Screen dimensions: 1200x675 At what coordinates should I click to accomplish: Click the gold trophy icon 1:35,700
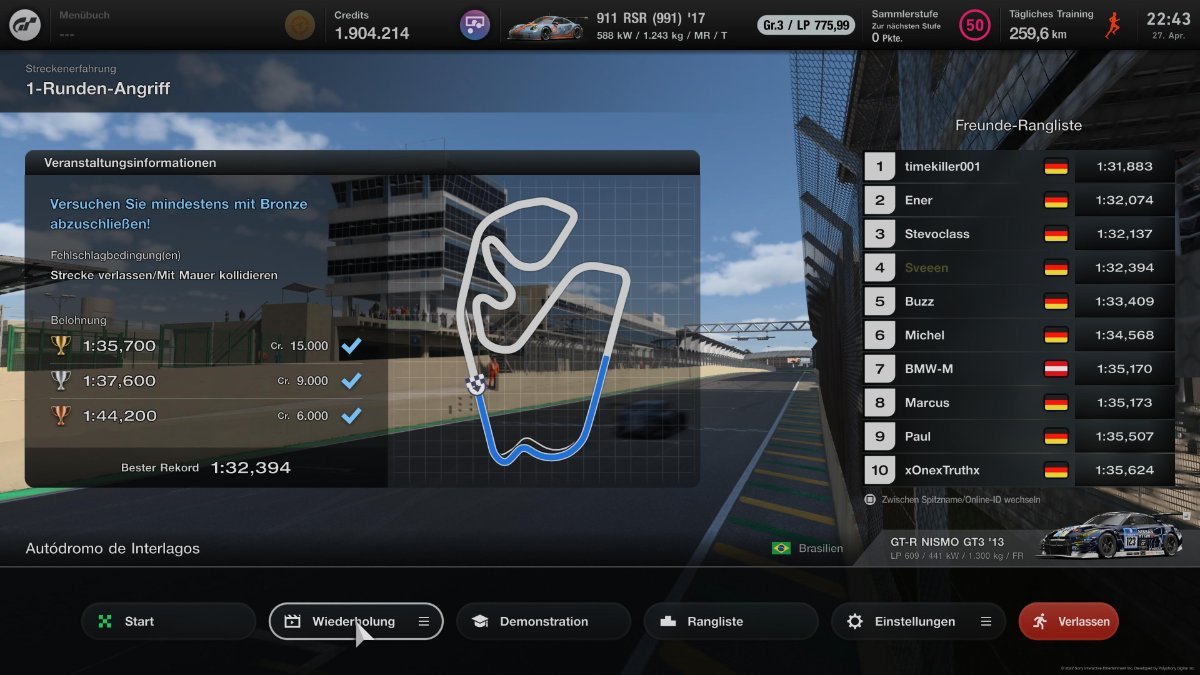tap(61, 346)
